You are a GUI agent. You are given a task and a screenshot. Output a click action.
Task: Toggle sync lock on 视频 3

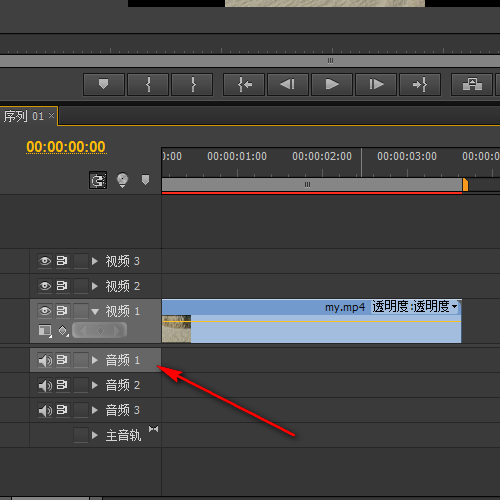pyautogui.click(x=62, y=261)
